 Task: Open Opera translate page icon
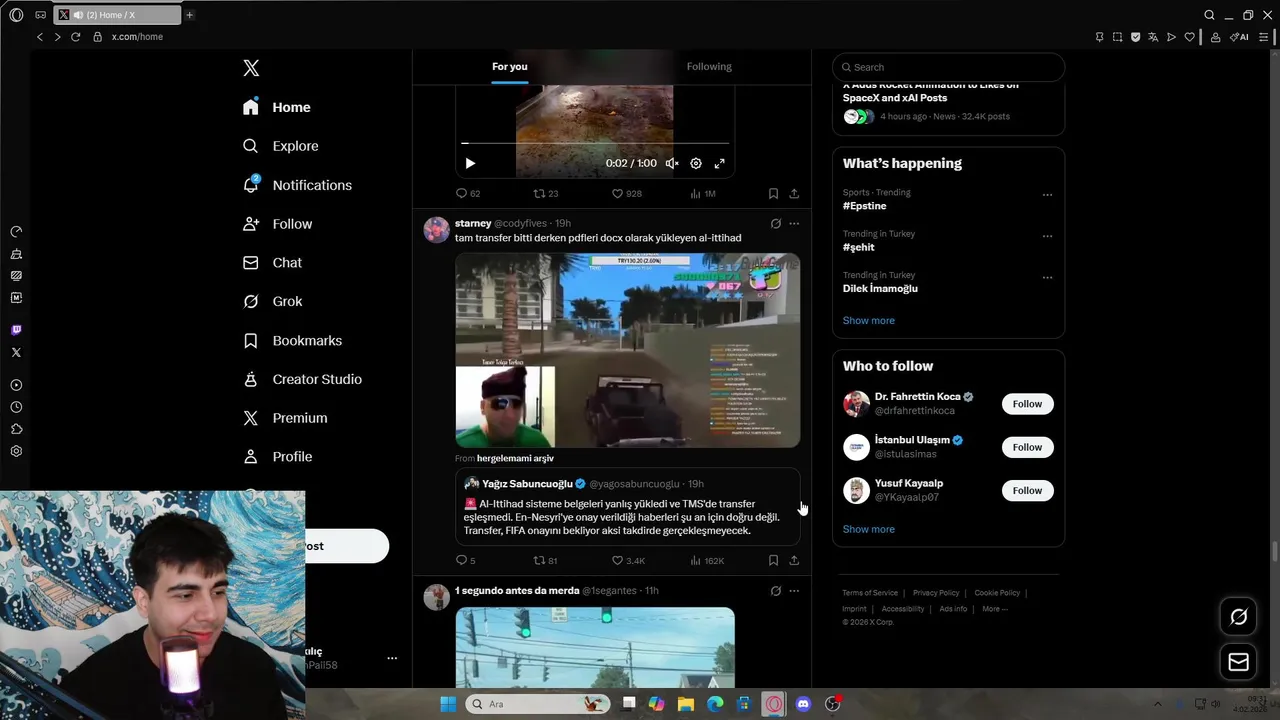[1153, 37]
